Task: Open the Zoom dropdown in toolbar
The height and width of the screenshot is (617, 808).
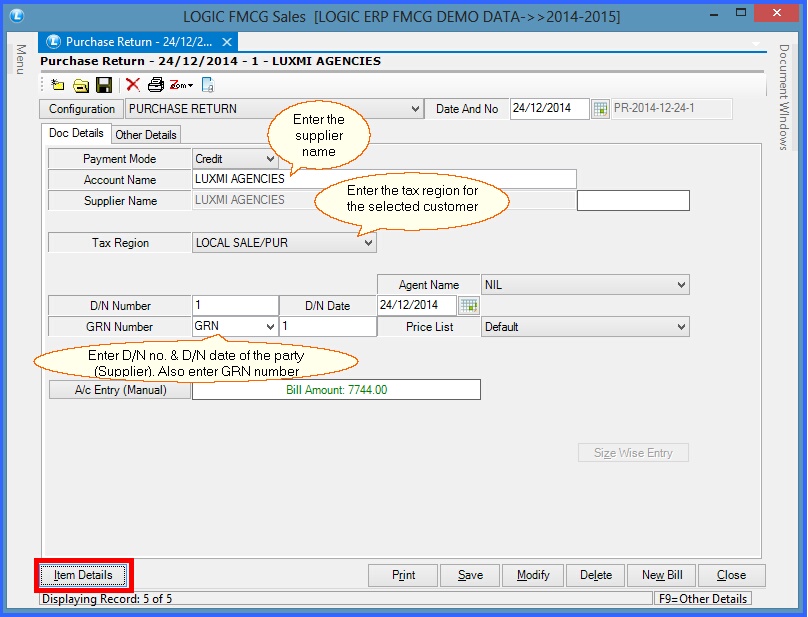Action: pos(181,85)
